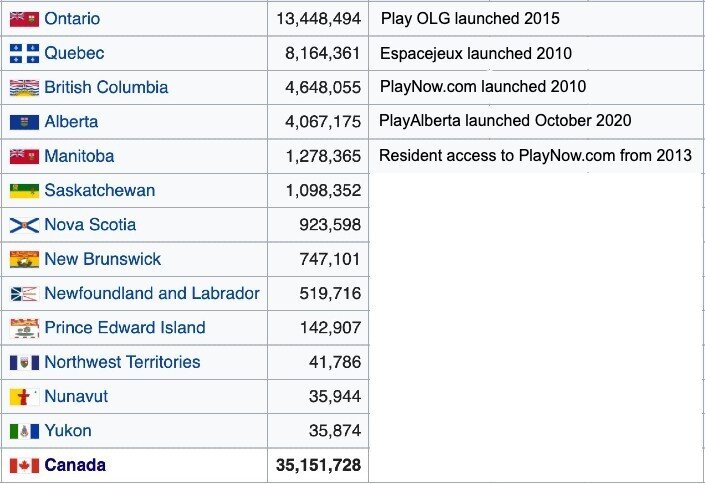Click the PlayAlberta launched October 2020 note
The width and height of the screenshot is (705, 484).
point(505,121)
